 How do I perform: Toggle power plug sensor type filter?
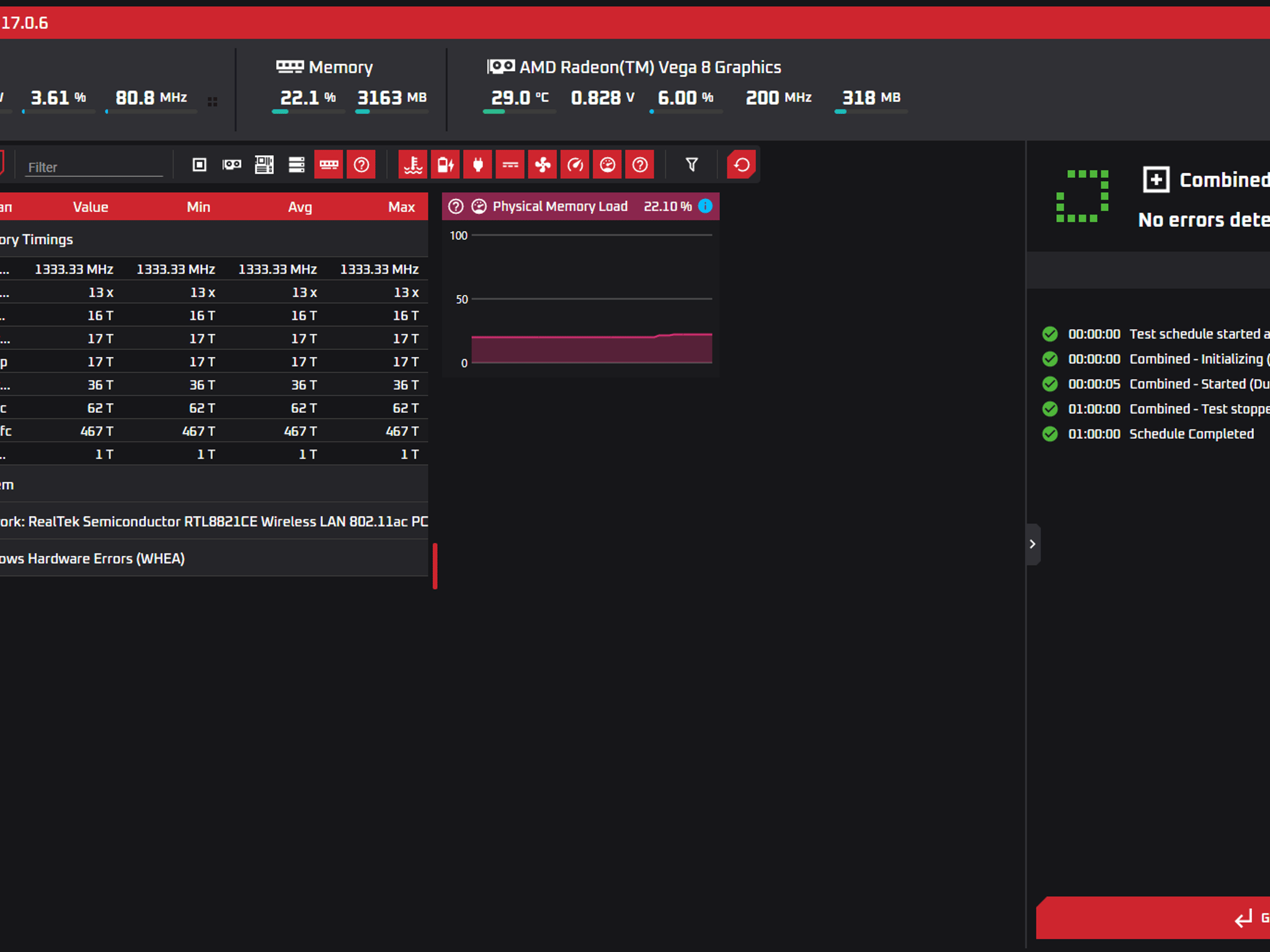tap(477, 165)
